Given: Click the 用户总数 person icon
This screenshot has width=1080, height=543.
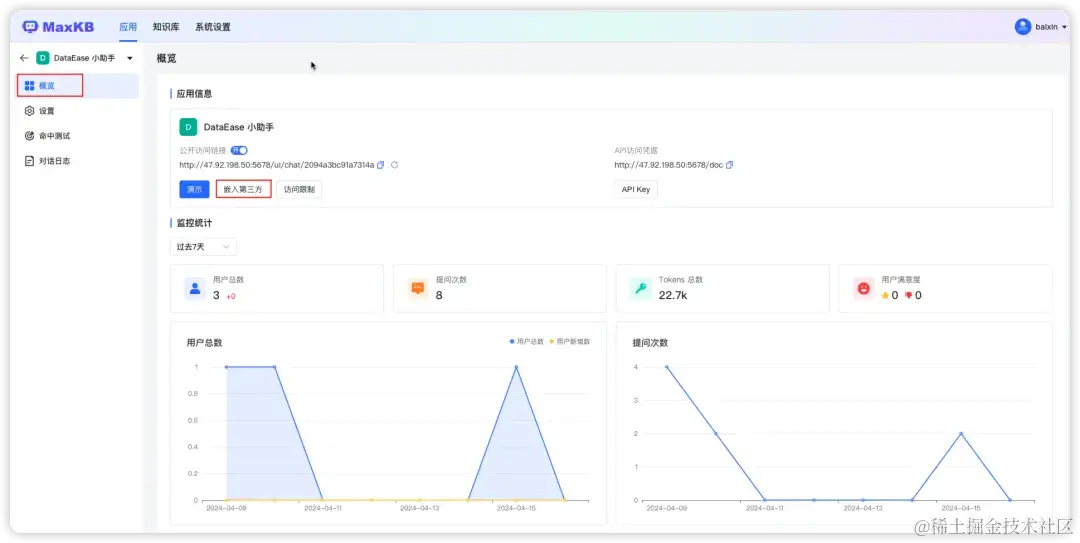Looking at the screenshot, I should [x=195, y=288].
